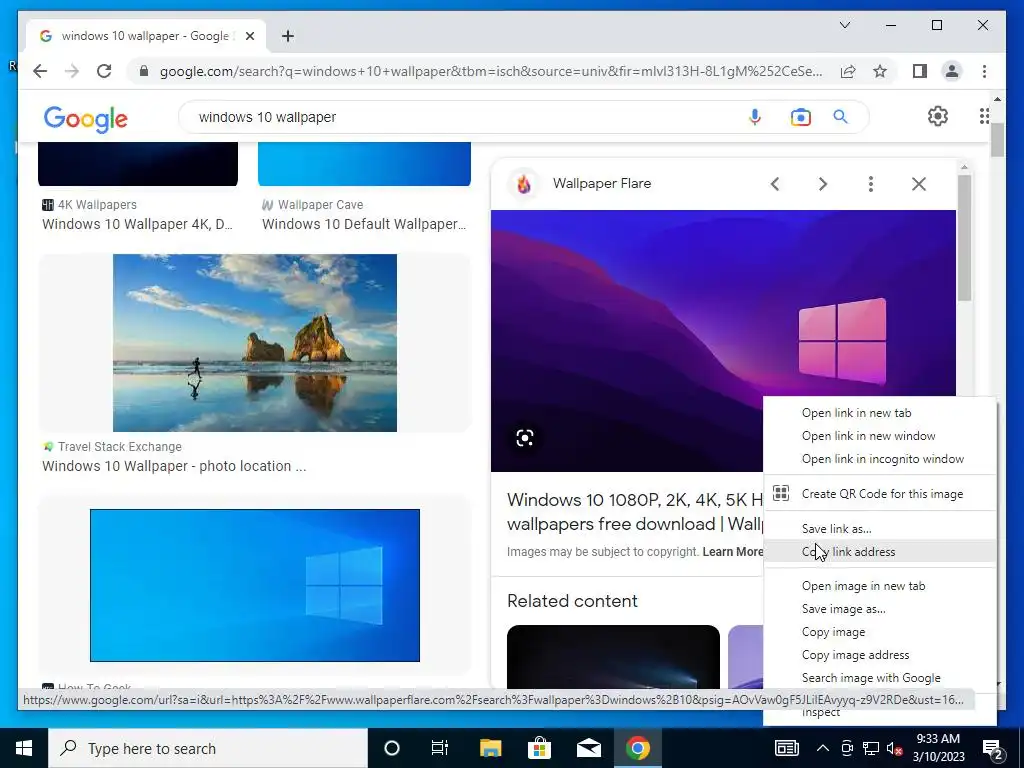
Task: Open Windows 10 Wallpaper - photo location link
Action: tap(174, 466)
